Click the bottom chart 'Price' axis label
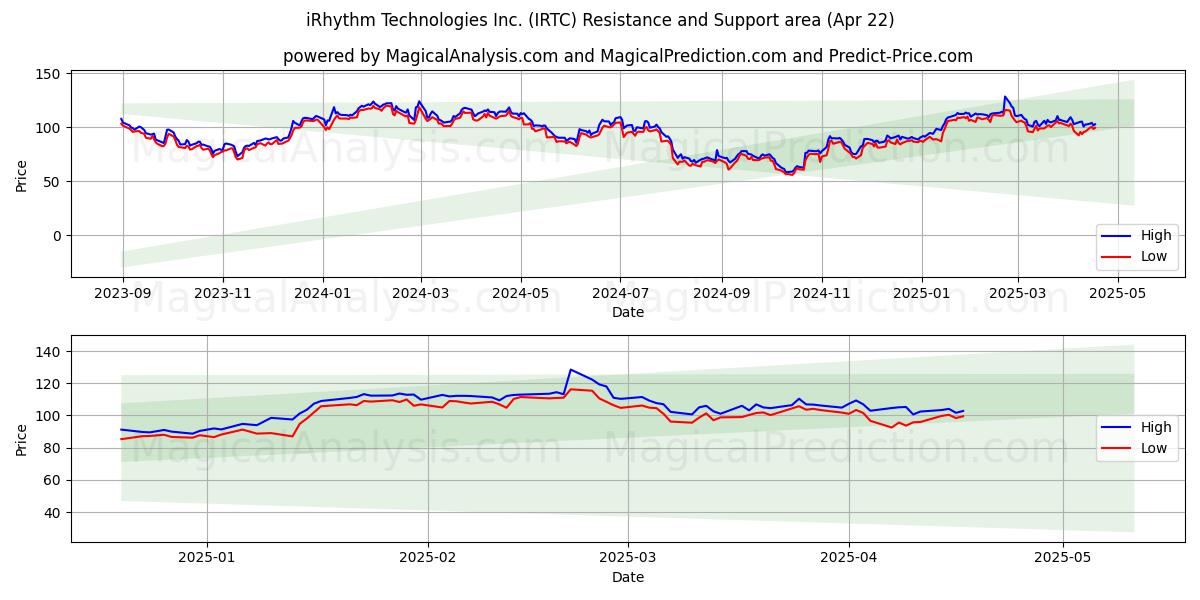 [x=22, y=438]
